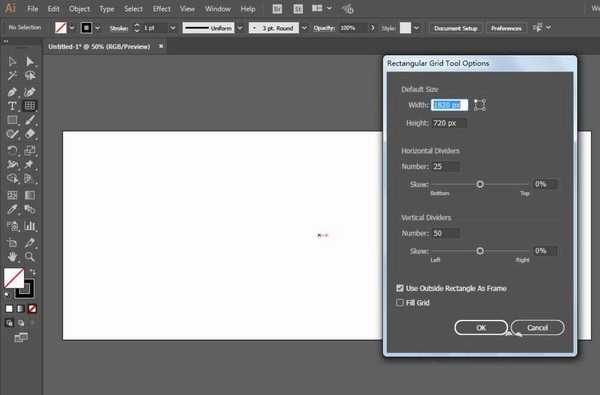This screenshot has height=395, width=600.
Task: Select the Type tool
Action: (12, 106)
